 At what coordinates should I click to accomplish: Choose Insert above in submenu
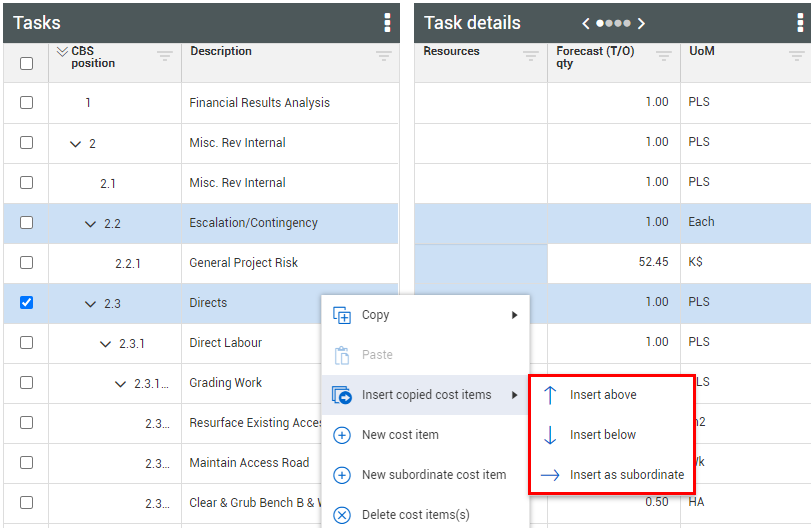click(603, 395)
